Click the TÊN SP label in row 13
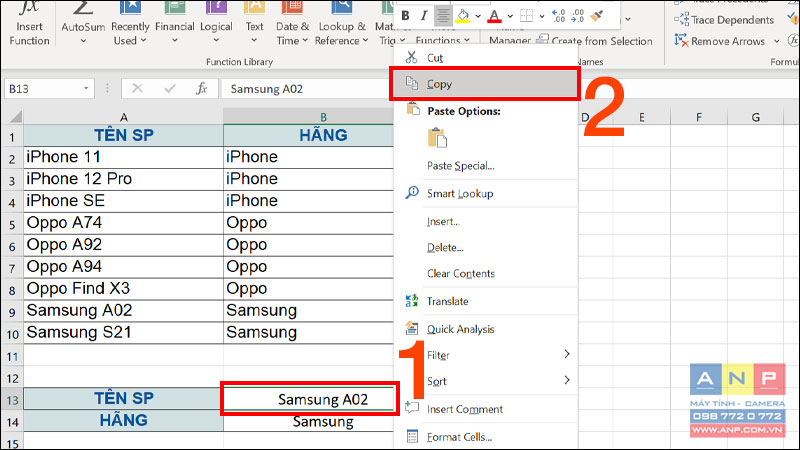Screen dimensions: 800x450 pos(123,398)
